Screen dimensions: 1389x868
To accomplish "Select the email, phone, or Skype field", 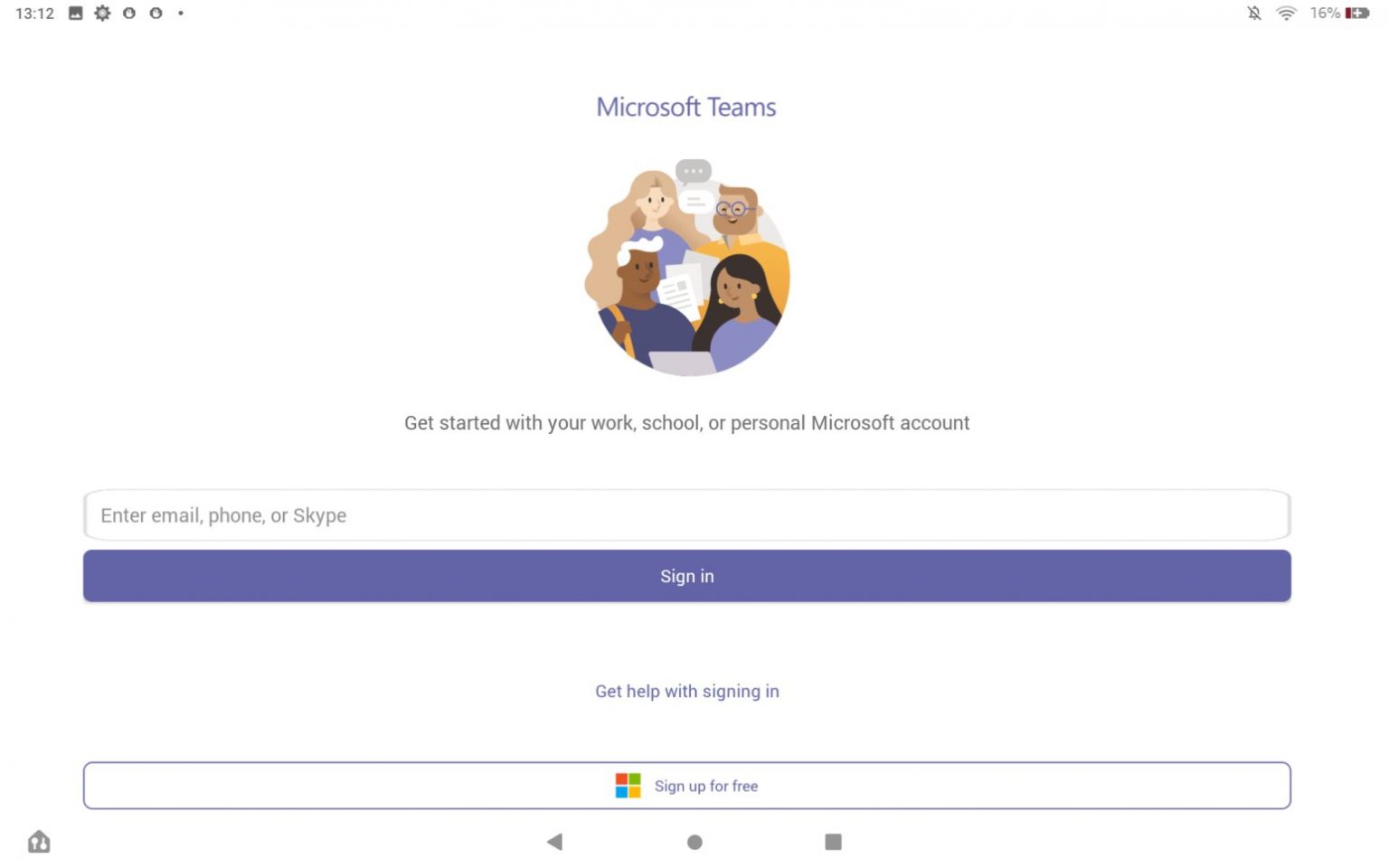I will tap(687, 515).
